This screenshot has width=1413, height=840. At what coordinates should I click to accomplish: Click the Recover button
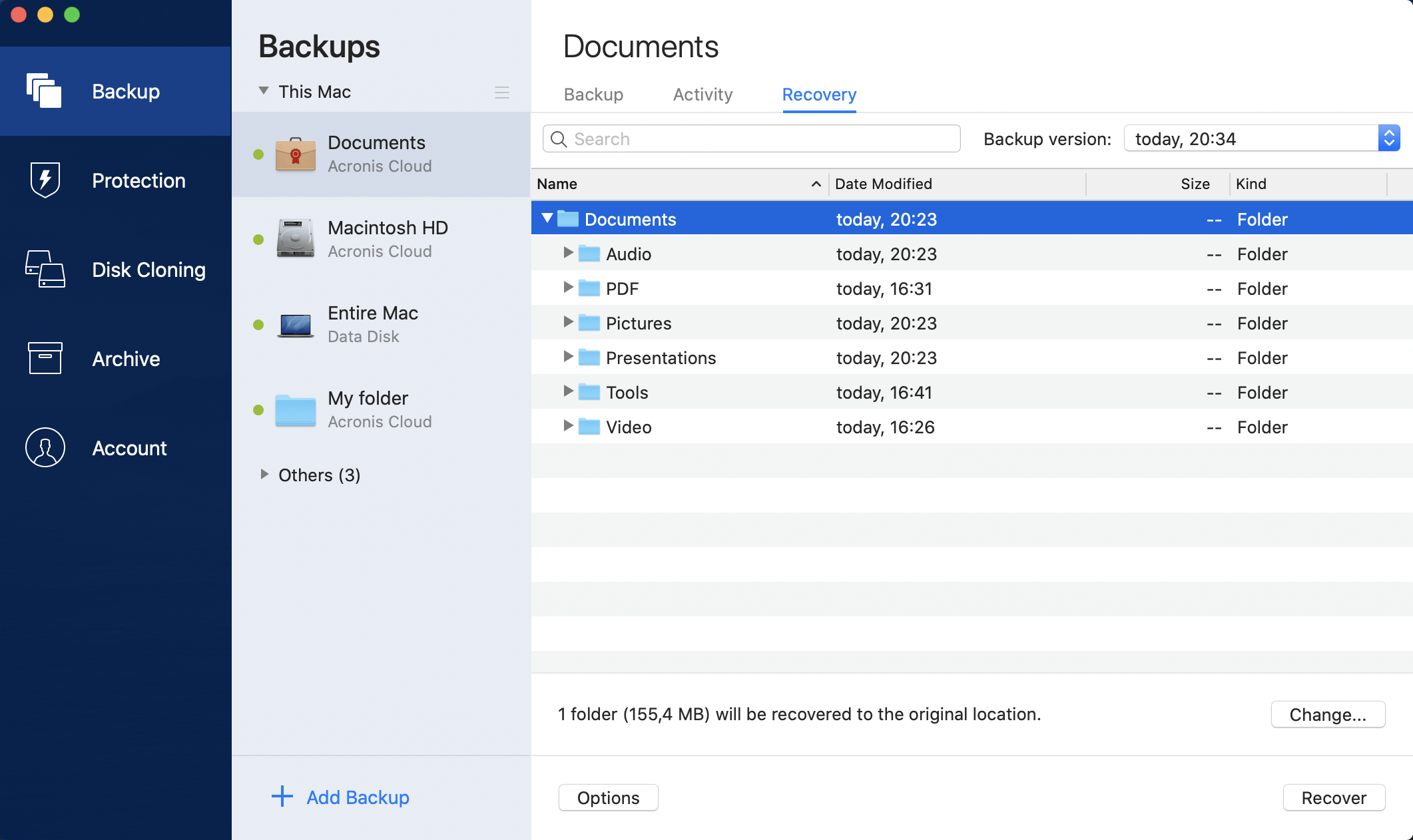(x=1333, y=797)
